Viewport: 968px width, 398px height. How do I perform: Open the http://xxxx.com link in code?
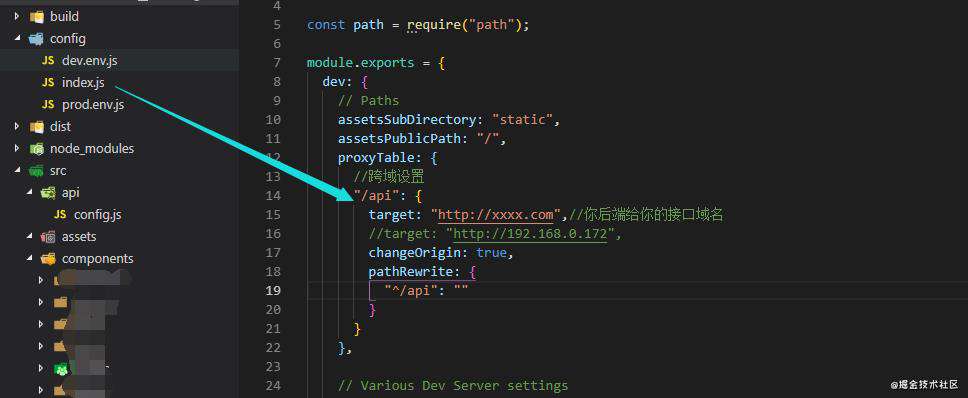coord(496,215)
